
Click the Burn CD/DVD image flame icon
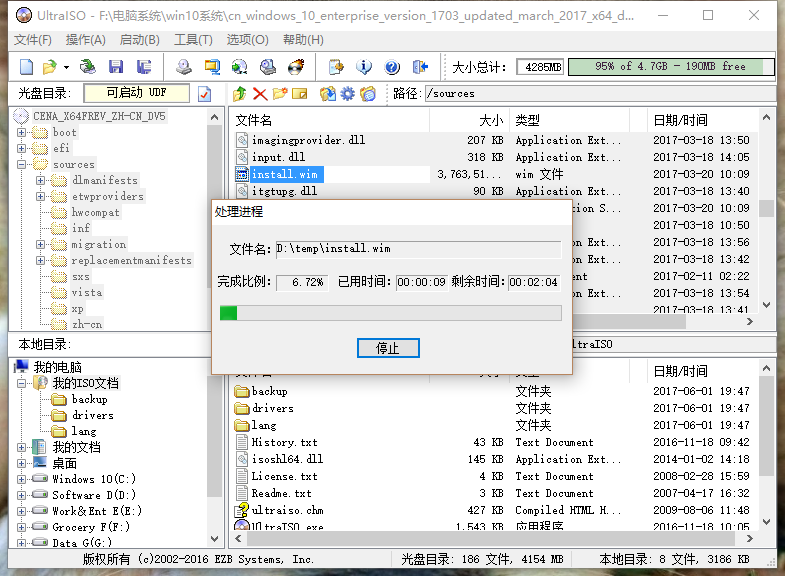click(296, 67)
